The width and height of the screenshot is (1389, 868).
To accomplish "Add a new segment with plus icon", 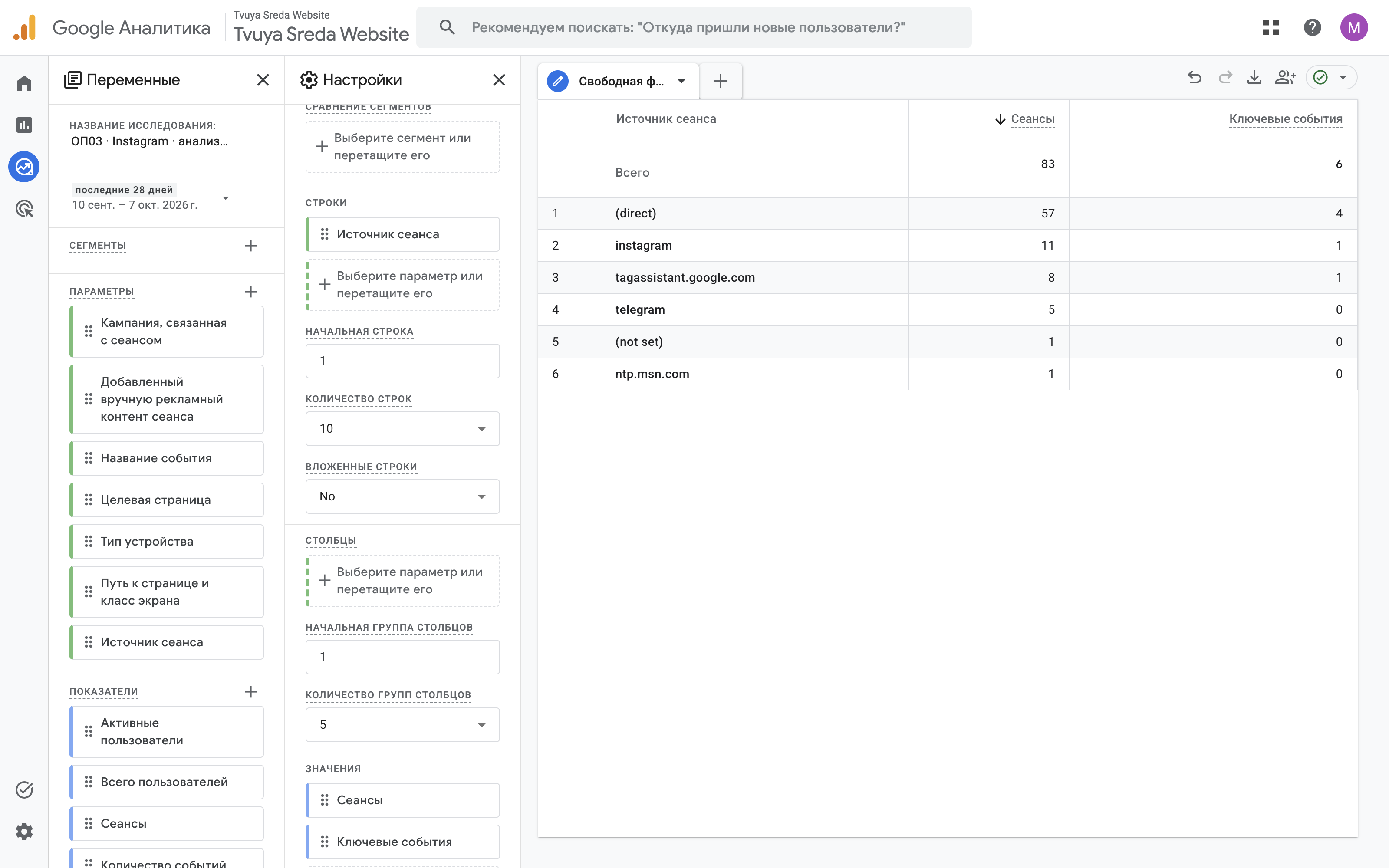I will [x=251, y=246].
